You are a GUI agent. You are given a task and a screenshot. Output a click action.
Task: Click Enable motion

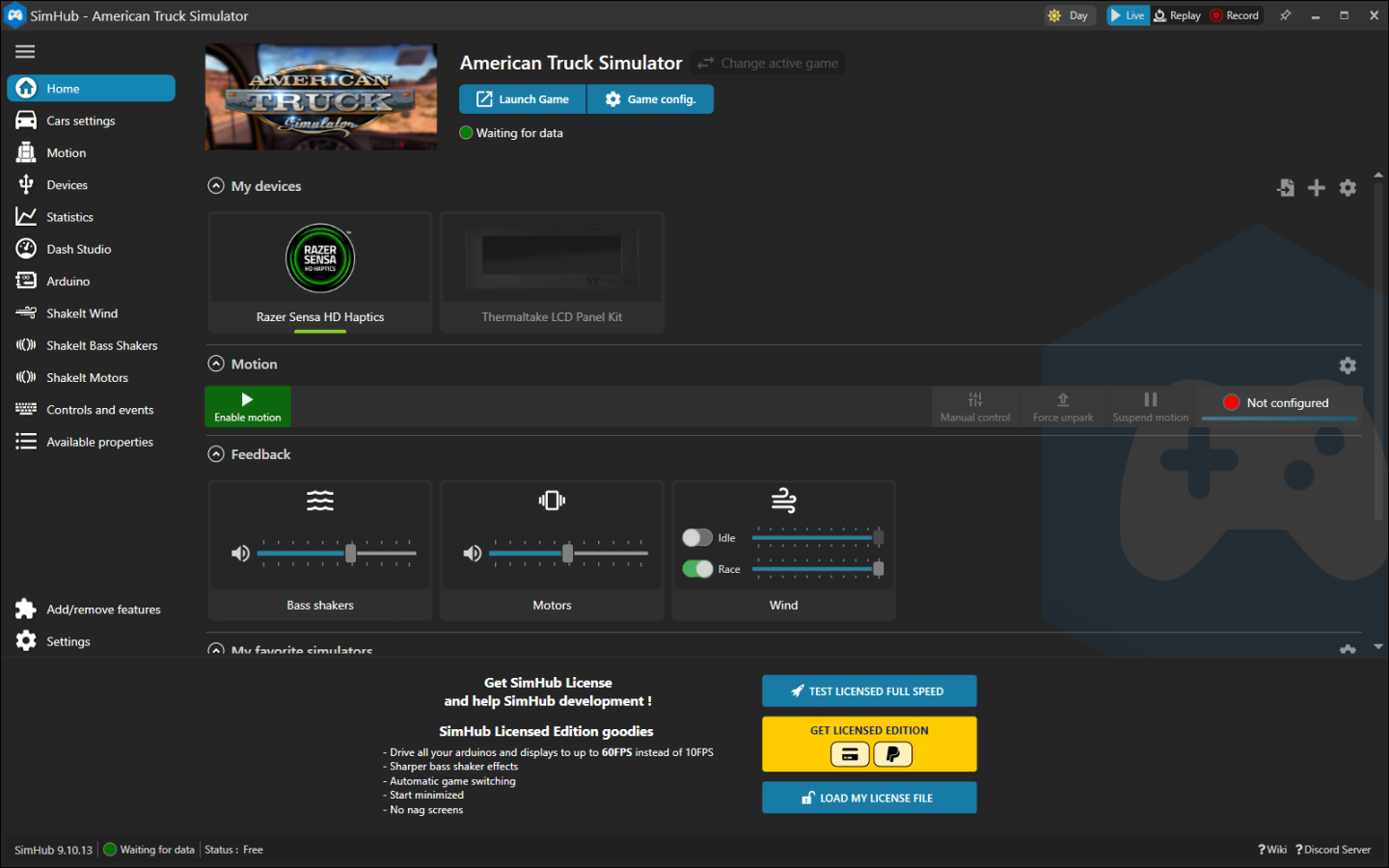[248, 407]
